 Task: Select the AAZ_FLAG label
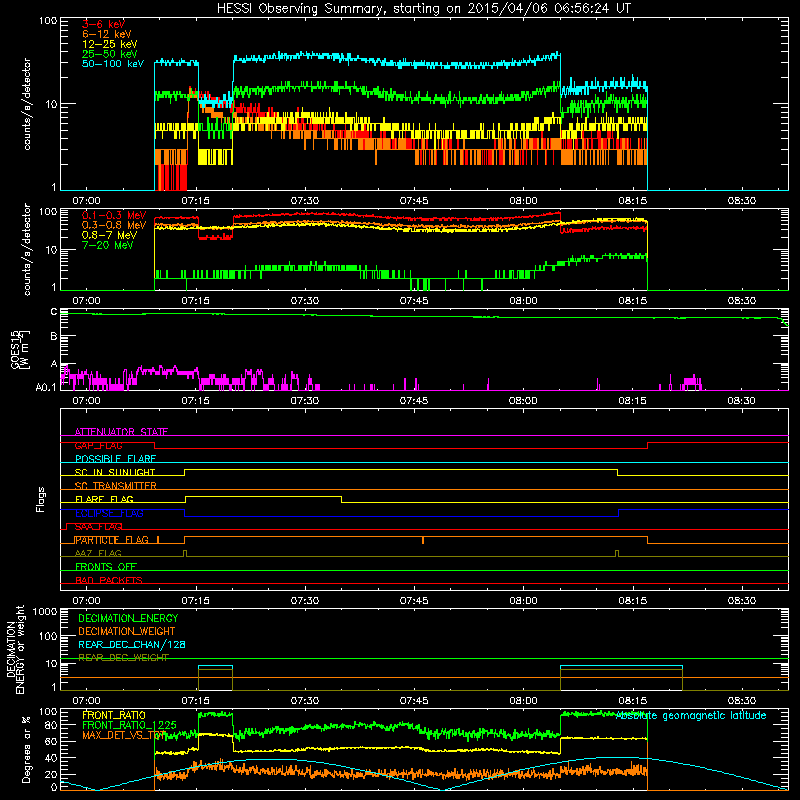[98, 554]
